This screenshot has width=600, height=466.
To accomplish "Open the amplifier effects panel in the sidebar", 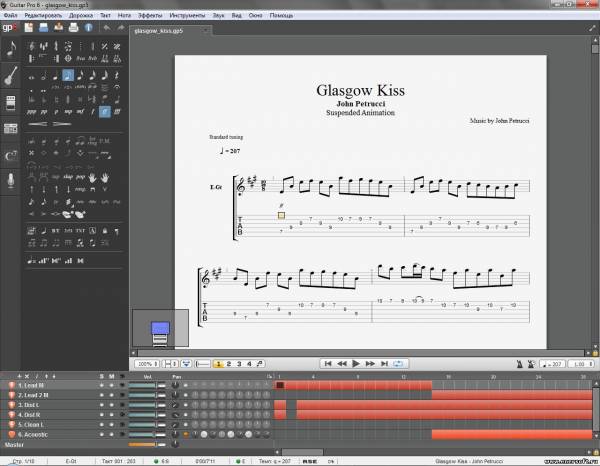I will [x=11, y=102].
